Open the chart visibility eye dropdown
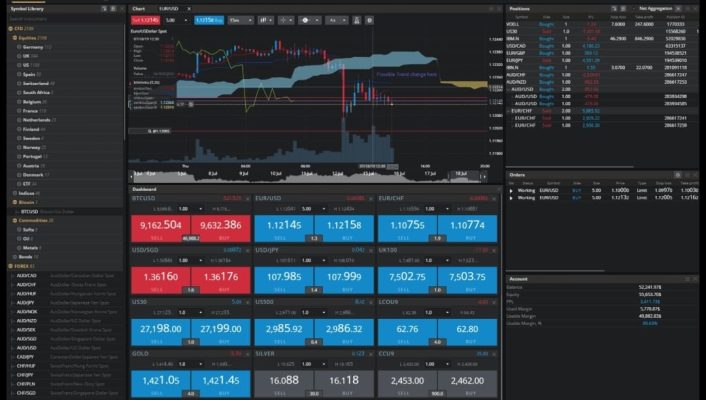The height and width of the screenshot is (400, 706). click(x=309, y=20)
